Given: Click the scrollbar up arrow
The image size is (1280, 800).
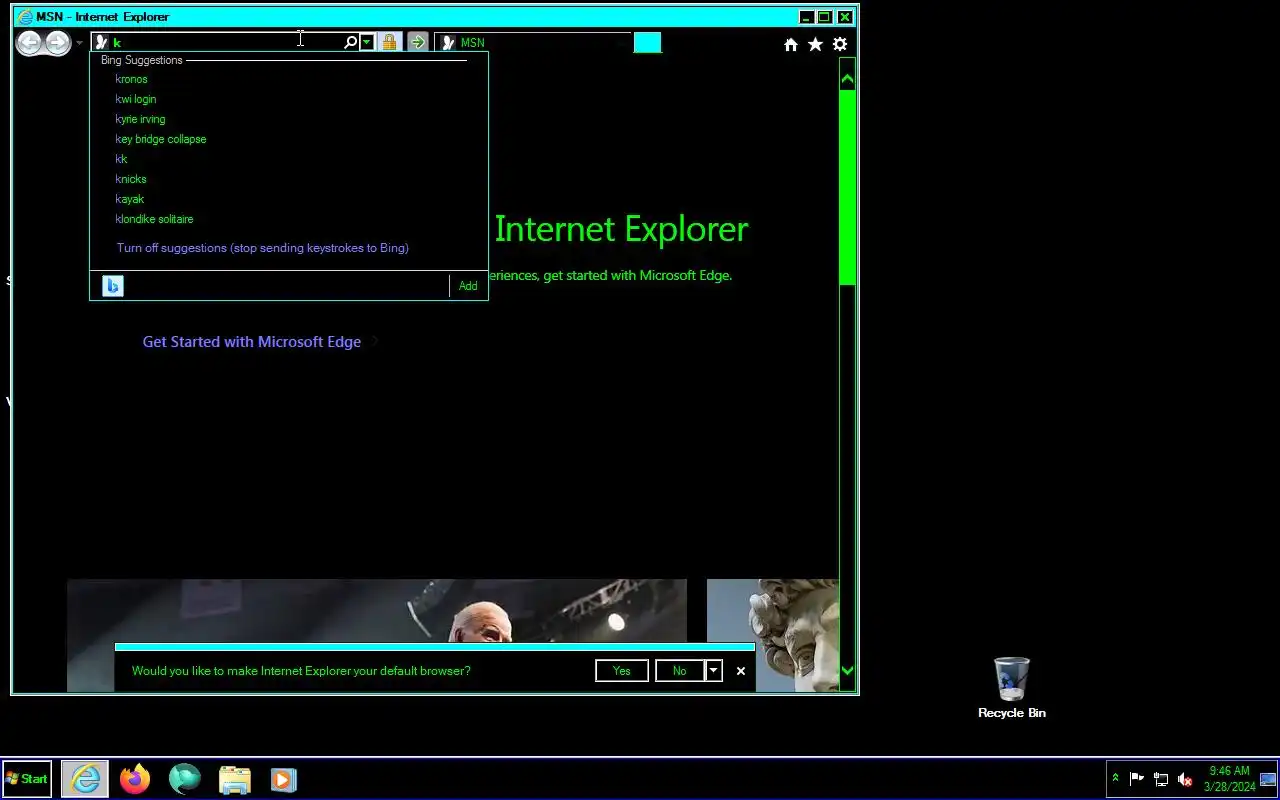Looking at the screenshot, I should (848, 78).
